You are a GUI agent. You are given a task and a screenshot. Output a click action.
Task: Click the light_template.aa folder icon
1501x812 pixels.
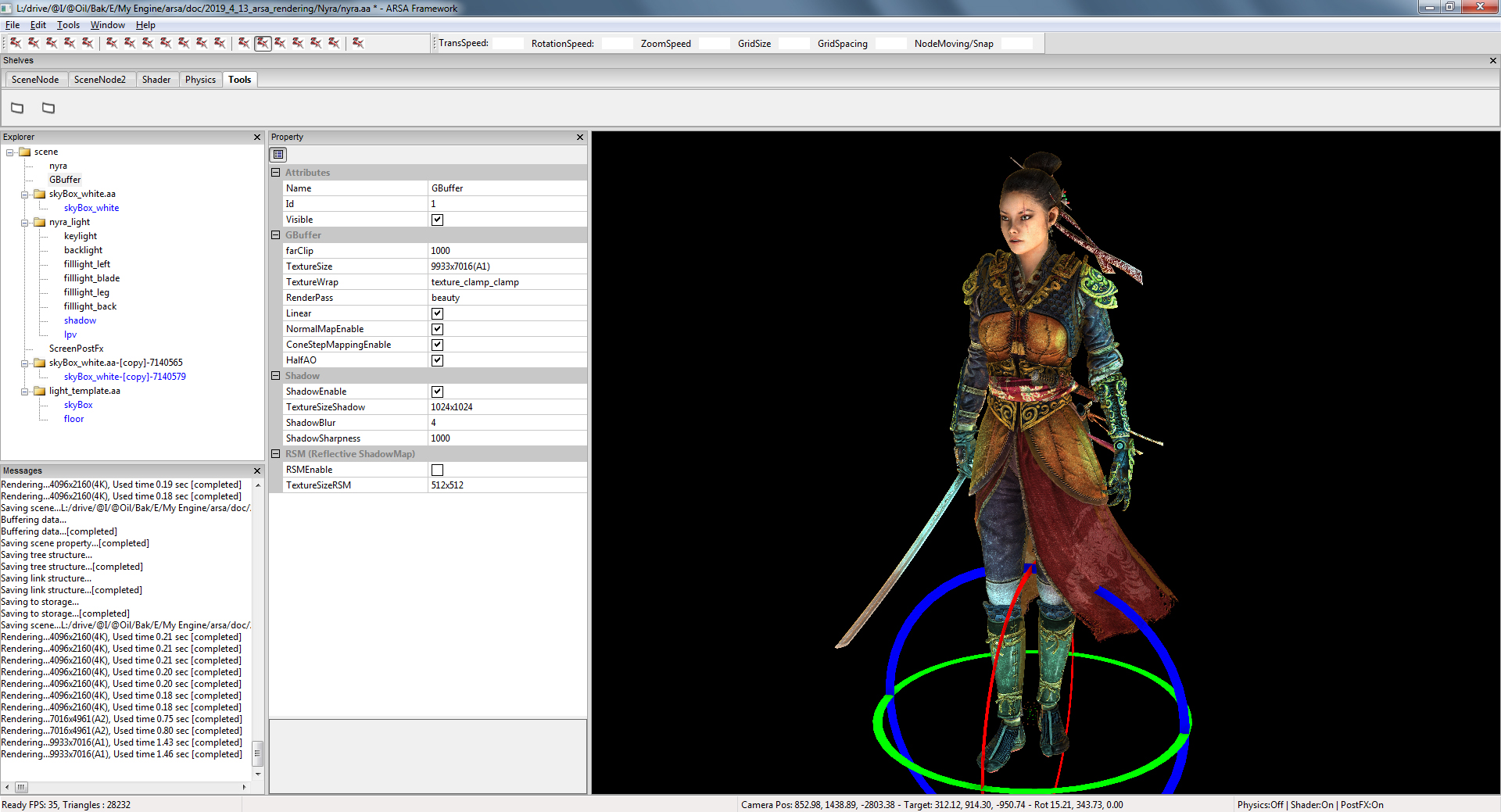(39, 391)
